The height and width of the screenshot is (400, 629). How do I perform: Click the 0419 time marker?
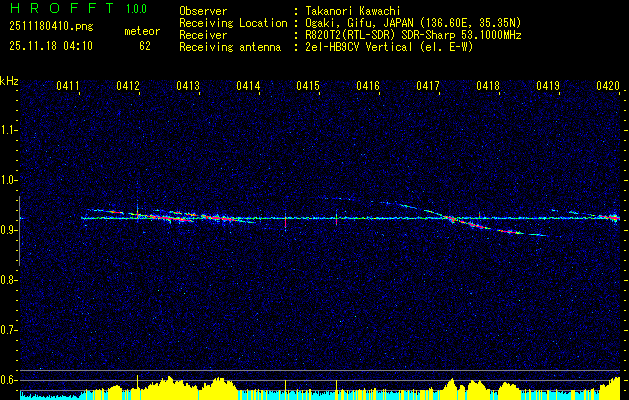[x=548, y=85]
